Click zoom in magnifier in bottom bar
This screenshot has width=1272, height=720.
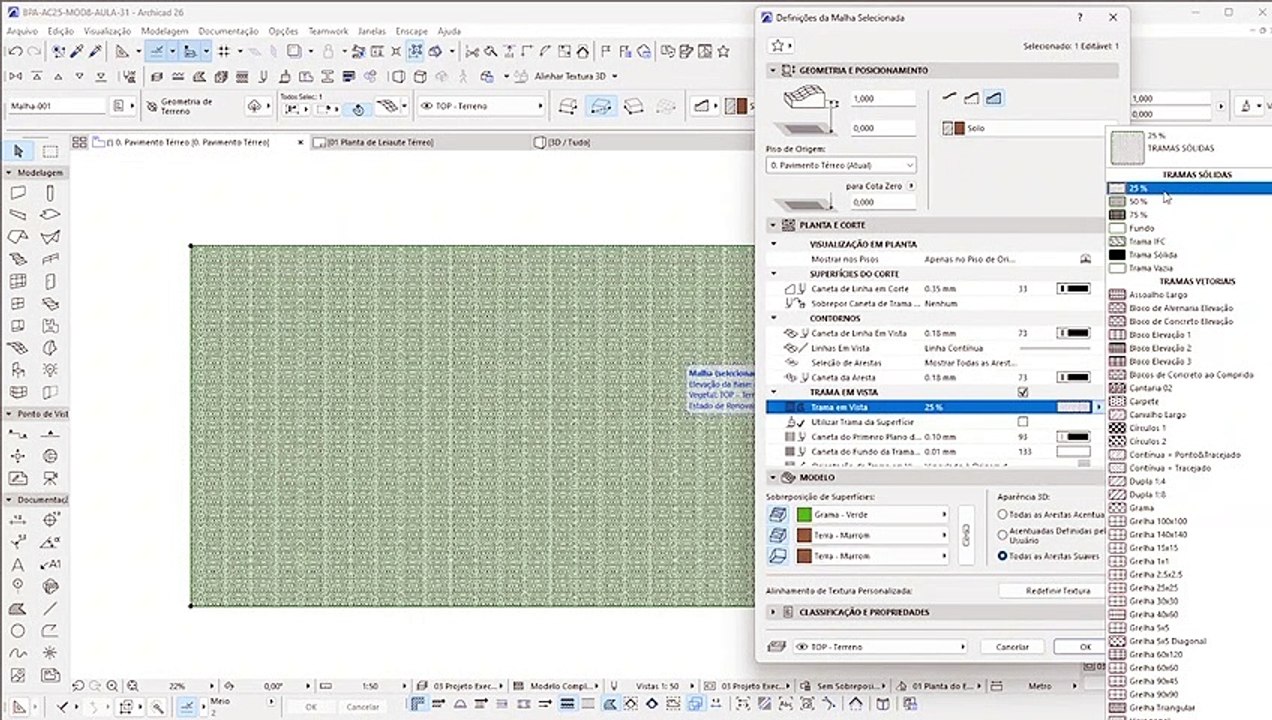112,686
